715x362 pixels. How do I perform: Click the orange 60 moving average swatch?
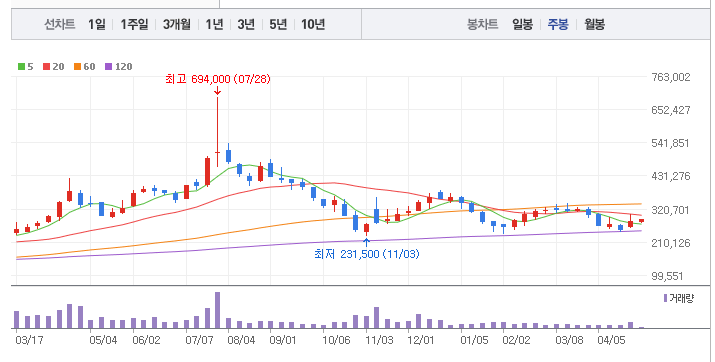[x=77, y=67]
